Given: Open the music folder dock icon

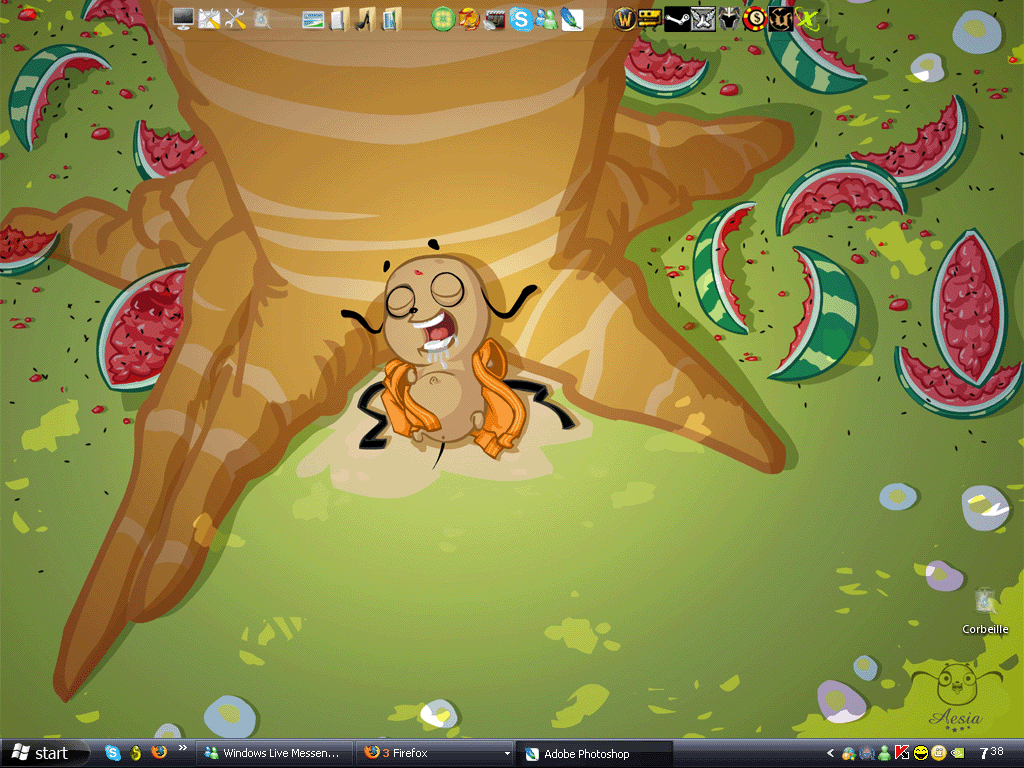Looking at the screenshot, I should [x=365, y=19].
